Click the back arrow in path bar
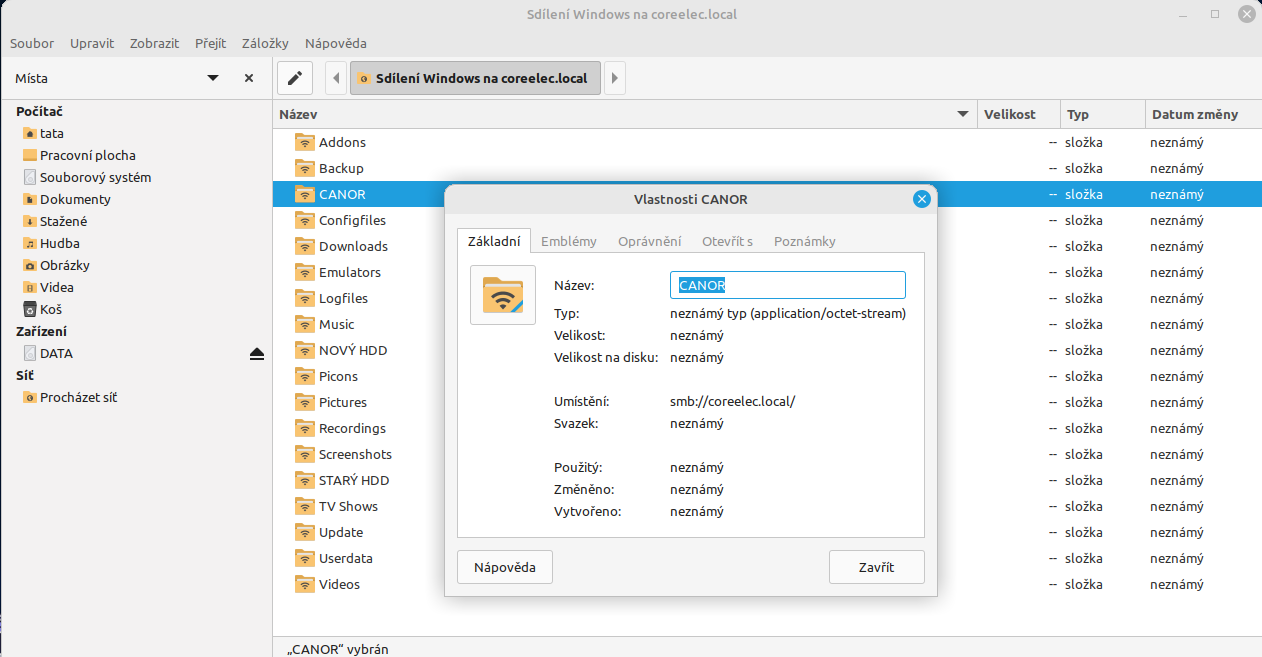1262x657 pixels. click(338, 78)
